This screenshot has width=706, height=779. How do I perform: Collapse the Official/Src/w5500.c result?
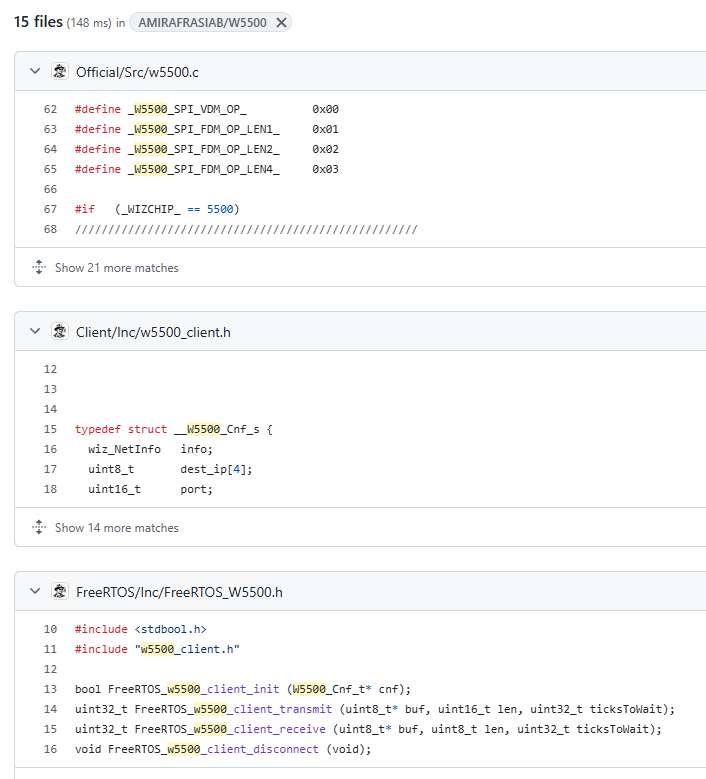pyautogui.click(x=35, y=72)
